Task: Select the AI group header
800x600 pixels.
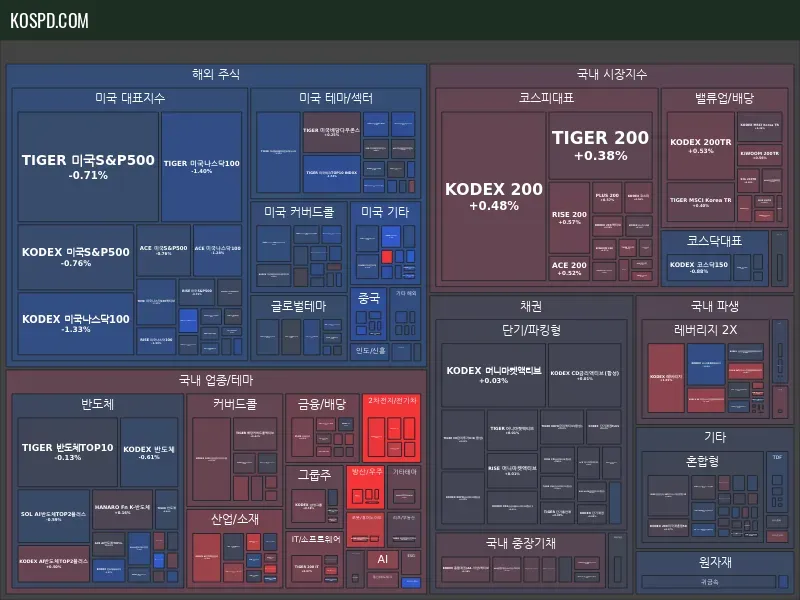Action: [x=383, y=559]
